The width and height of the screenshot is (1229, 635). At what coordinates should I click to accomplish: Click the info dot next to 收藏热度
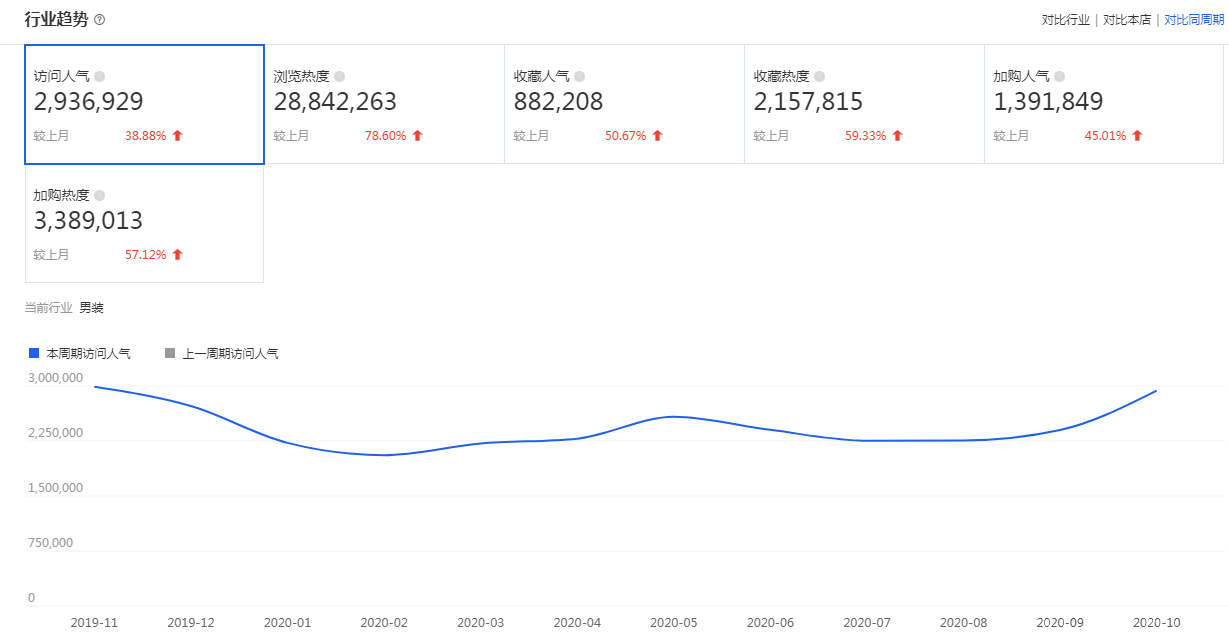[x=820, y=76]
